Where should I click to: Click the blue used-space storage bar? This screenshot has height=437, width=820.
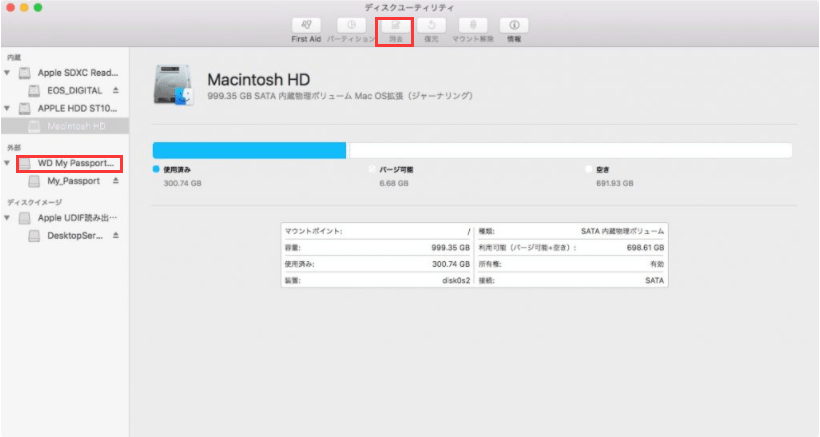pos(249,151)
